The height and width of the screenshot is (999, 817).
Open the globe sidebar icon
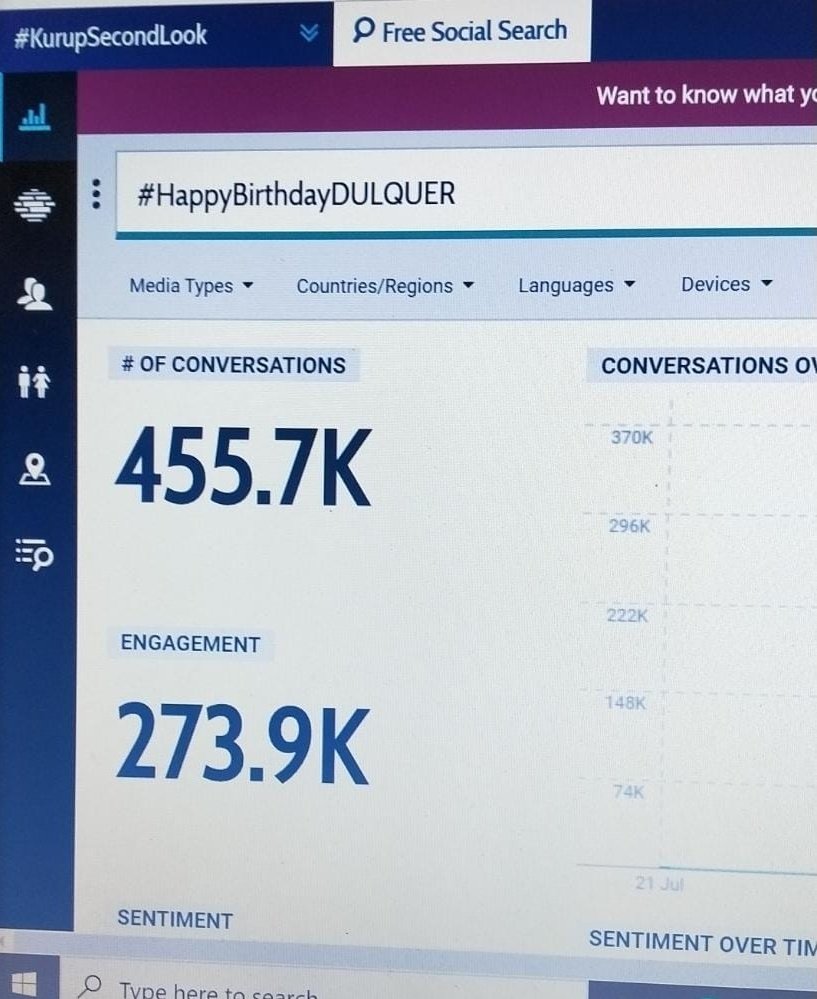pyautogui.click(x=34, y=205)
